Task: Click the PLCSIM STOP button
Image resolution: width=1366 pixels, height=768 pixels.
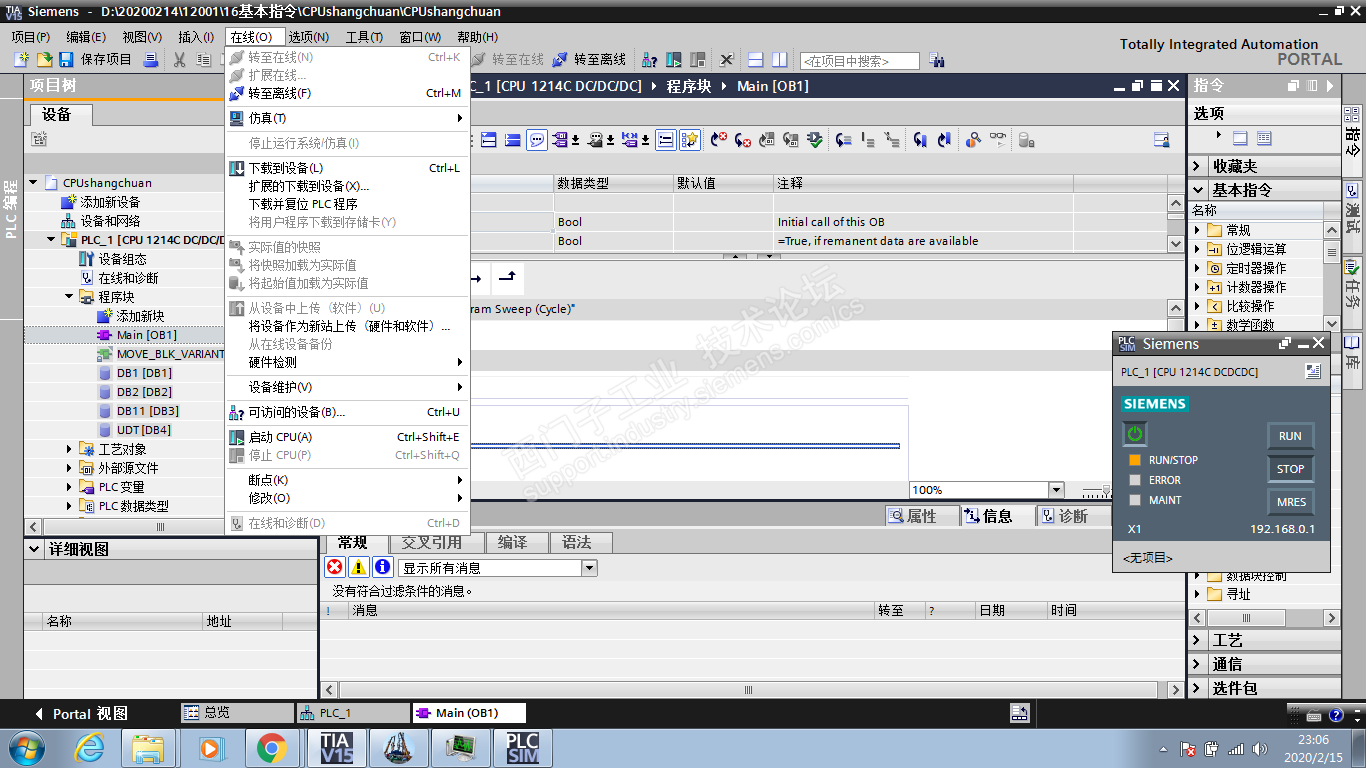Action: (x=1290, y=469)
